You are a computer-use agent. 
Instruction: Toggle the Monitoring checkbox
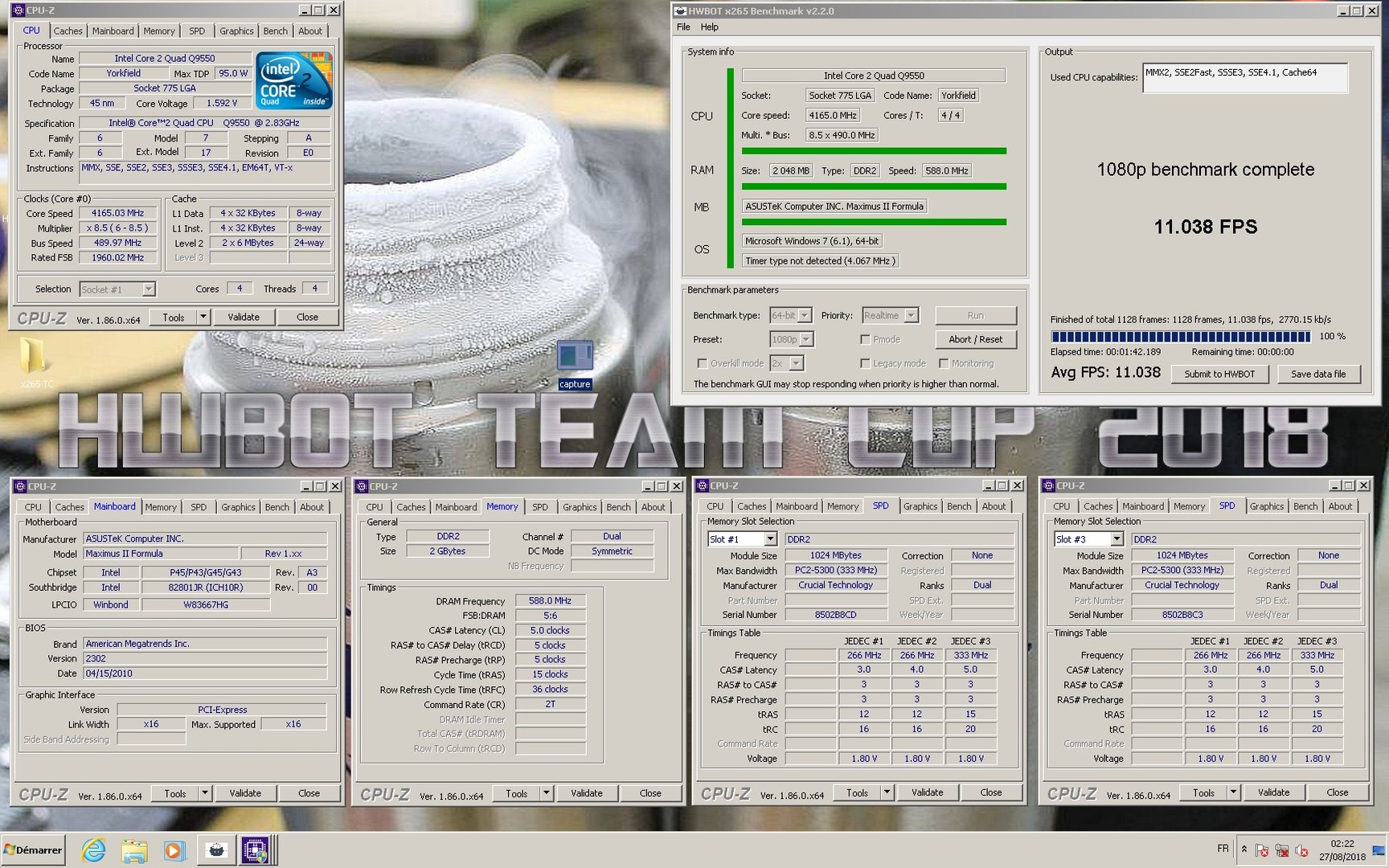coord(944,363)
